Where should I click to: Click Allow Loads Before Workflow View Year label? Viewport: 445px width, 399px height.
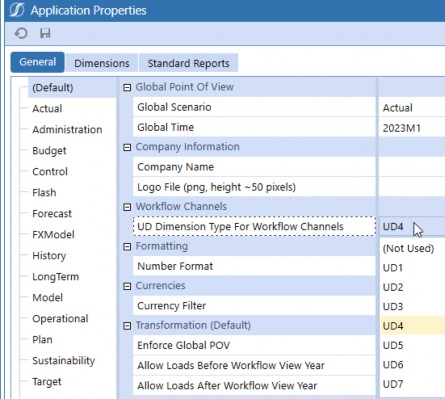(231, 365)
